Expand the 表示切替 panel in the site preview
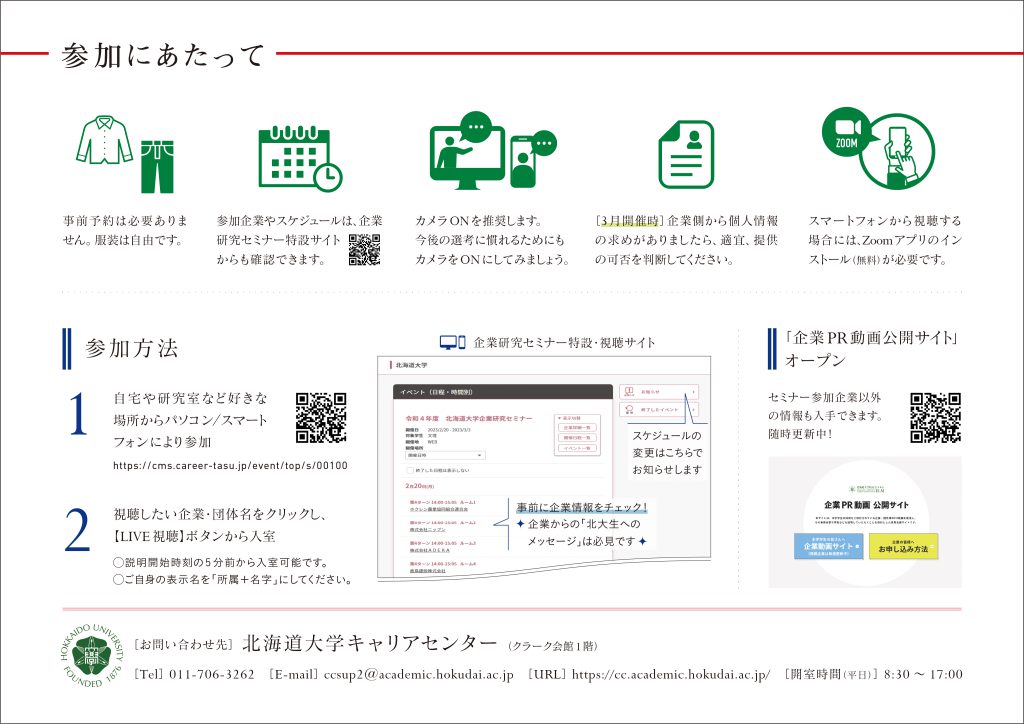The height and width of the screenshot is (724, 1024). click(577, 418)
